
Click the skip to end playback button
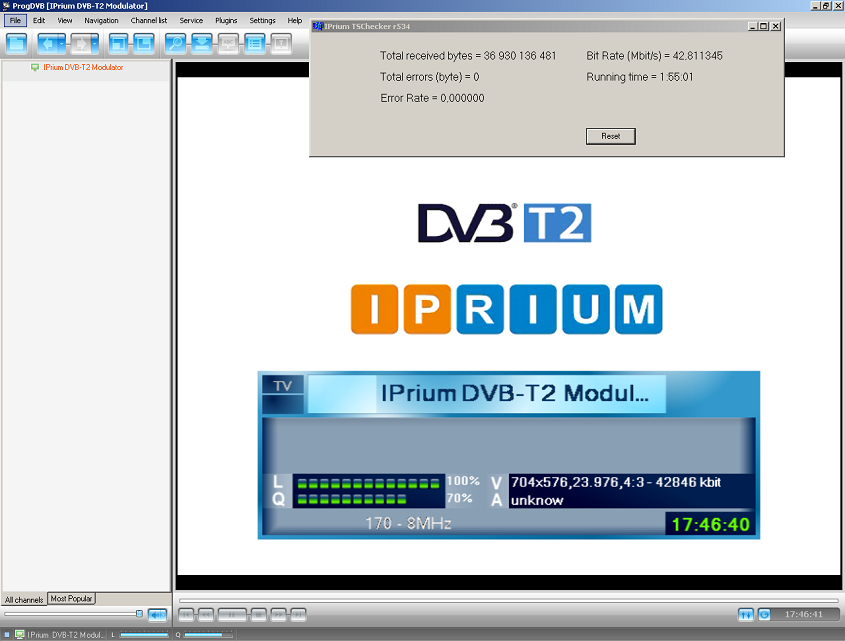[x=299, y=614]
